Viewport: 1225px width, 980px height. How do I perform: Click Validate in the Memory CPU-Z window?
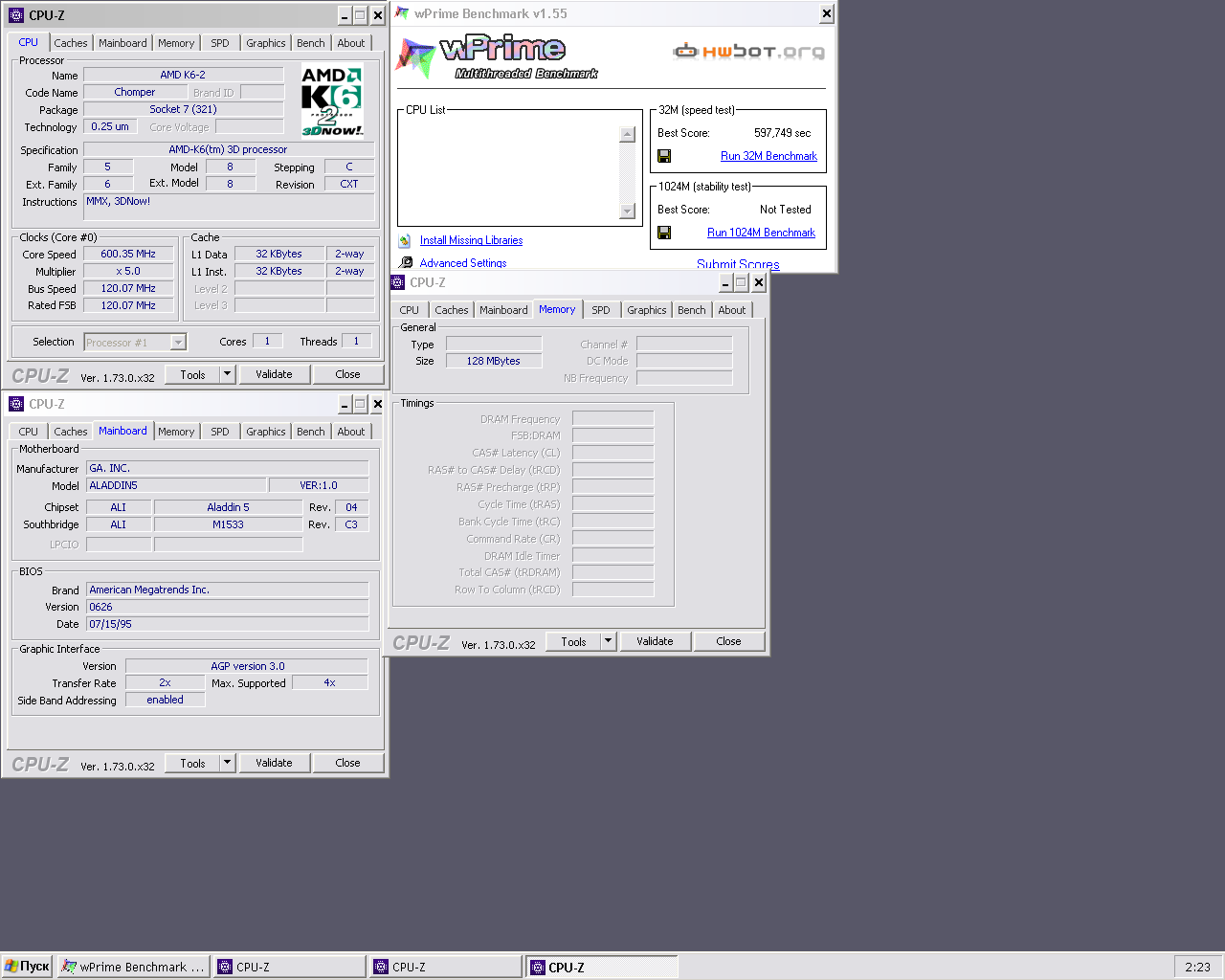(655, 641)
